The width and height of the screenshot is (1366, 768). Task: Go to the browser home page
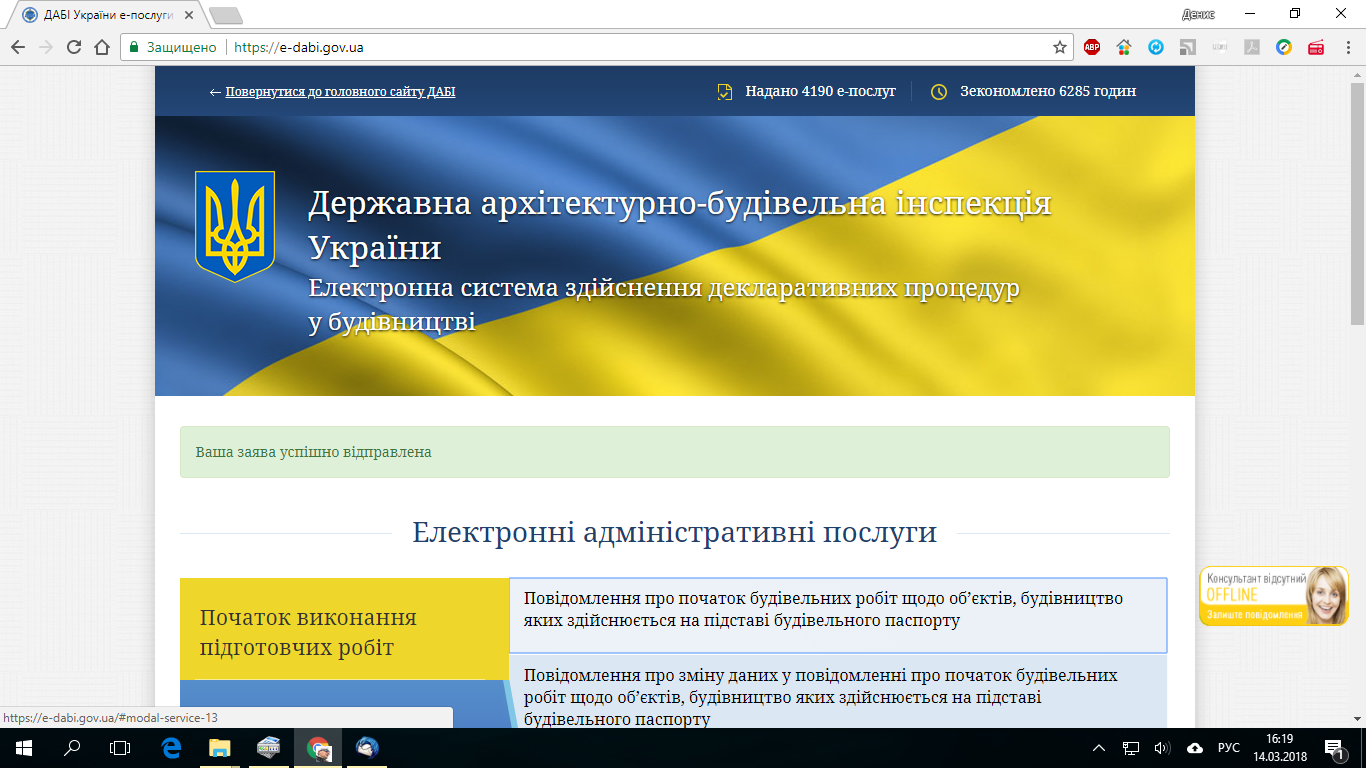pyautogui.click(x=101, y=47)
